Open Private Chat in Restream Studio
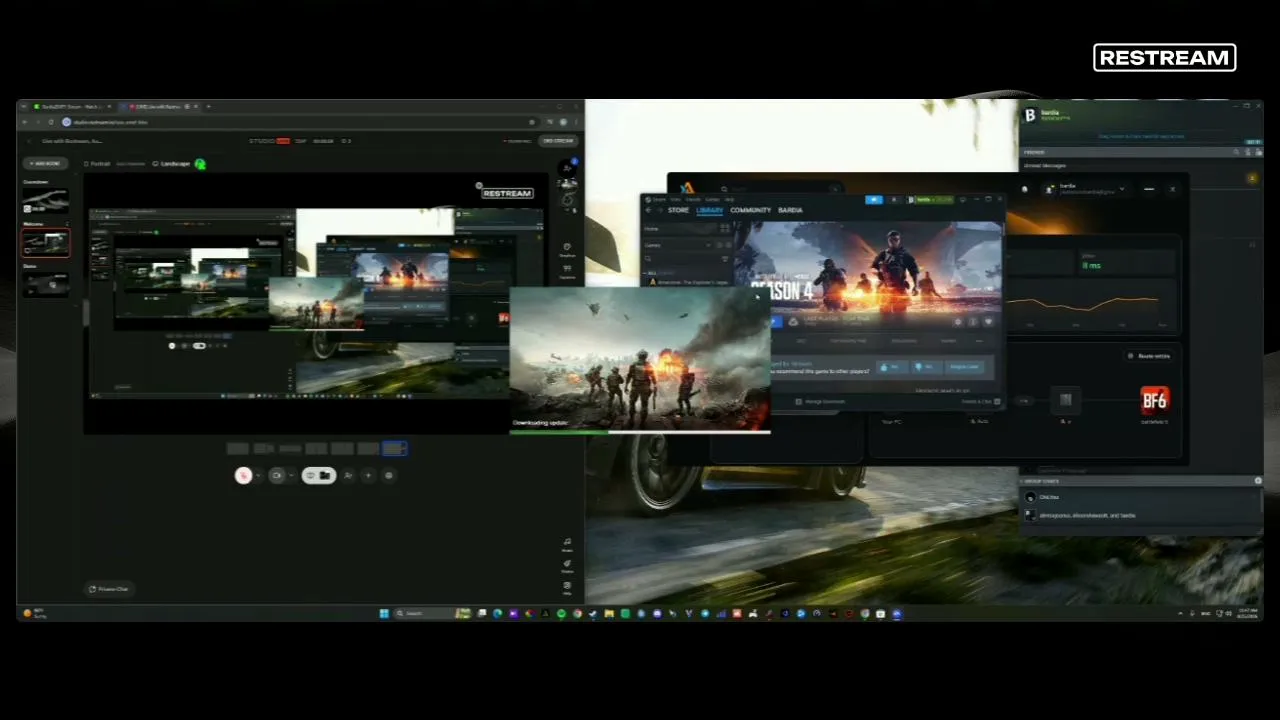 [x=108, y=589]
